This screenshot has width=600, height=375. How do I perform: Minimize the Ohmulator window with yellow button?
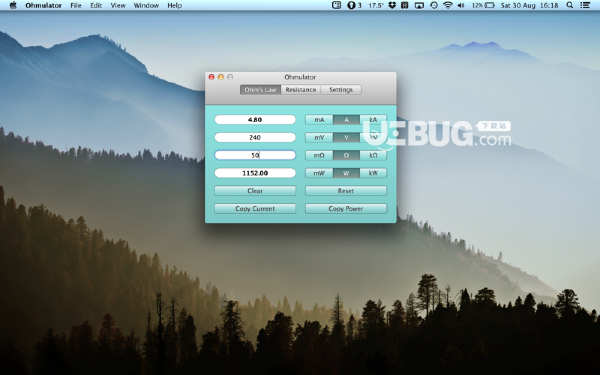[x=221, y=77]
